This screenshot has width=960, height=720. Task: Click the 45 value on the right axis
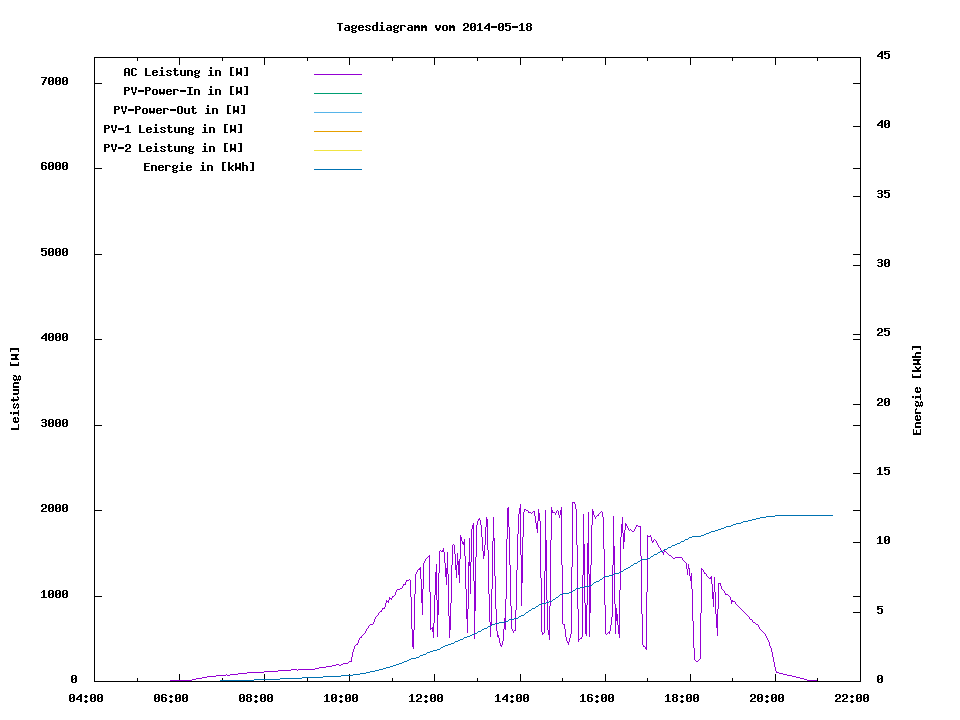tap(883, 55)
